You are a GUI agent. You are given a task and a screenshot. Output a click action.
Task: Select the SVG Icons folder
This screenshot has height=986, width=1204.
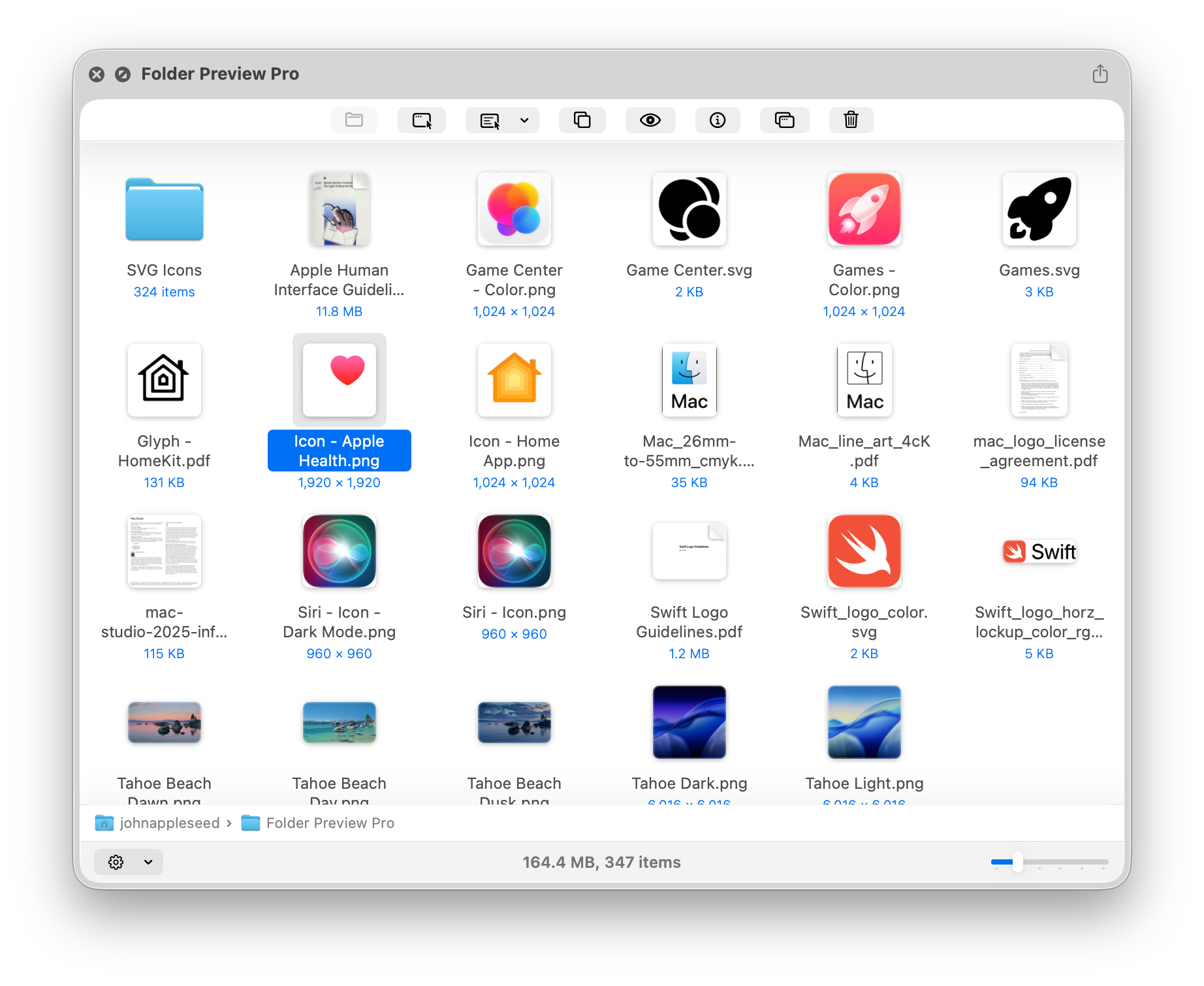pos(165,210)
